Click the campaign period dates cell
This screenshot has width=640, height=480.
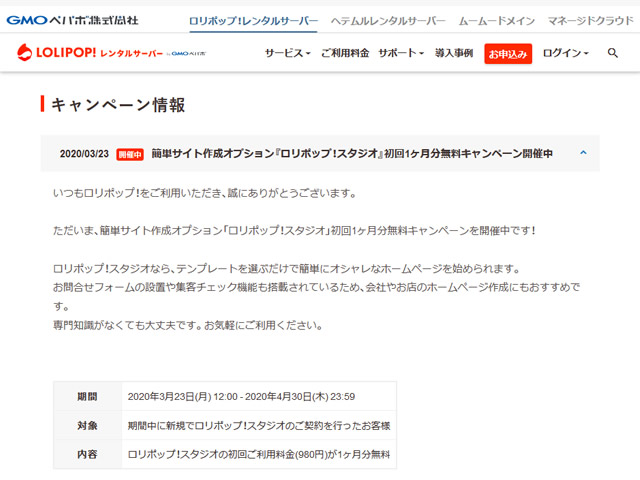click(x=259, y=396)
